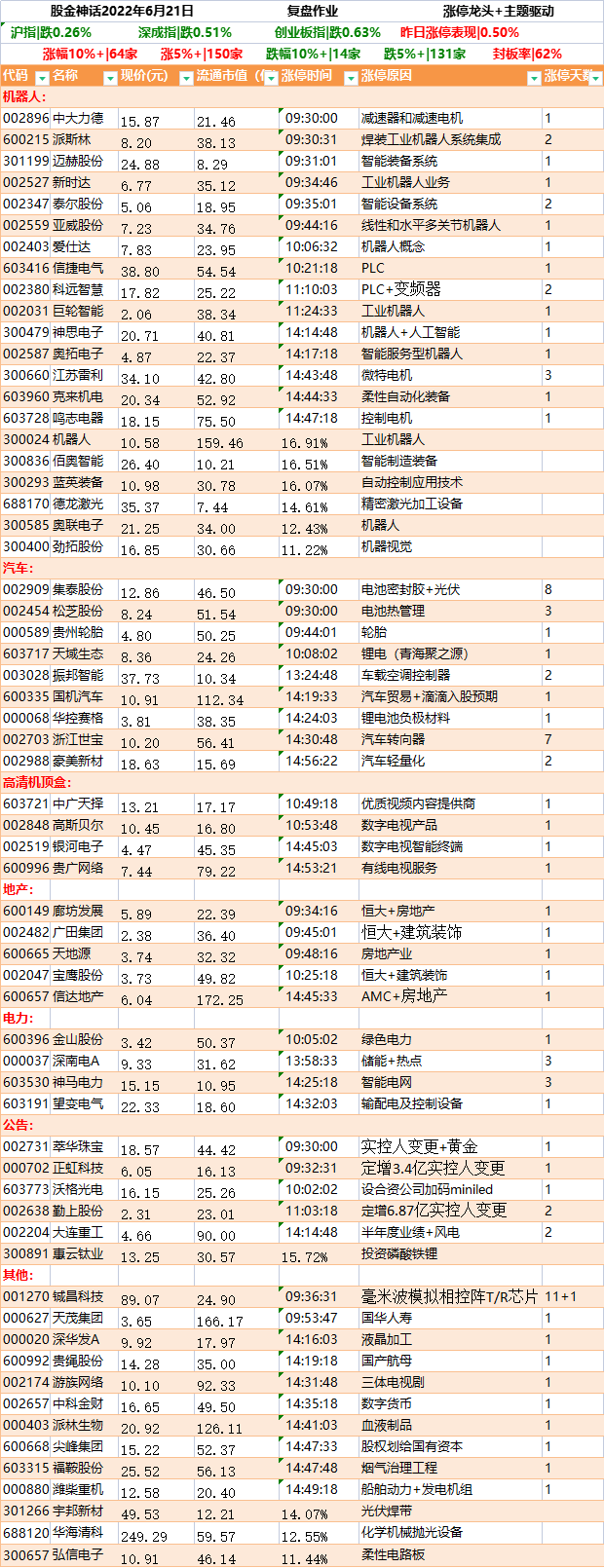Select the 集泰股份 name cell
Viewport: 604px width, 1568px height.
(84, 589)
